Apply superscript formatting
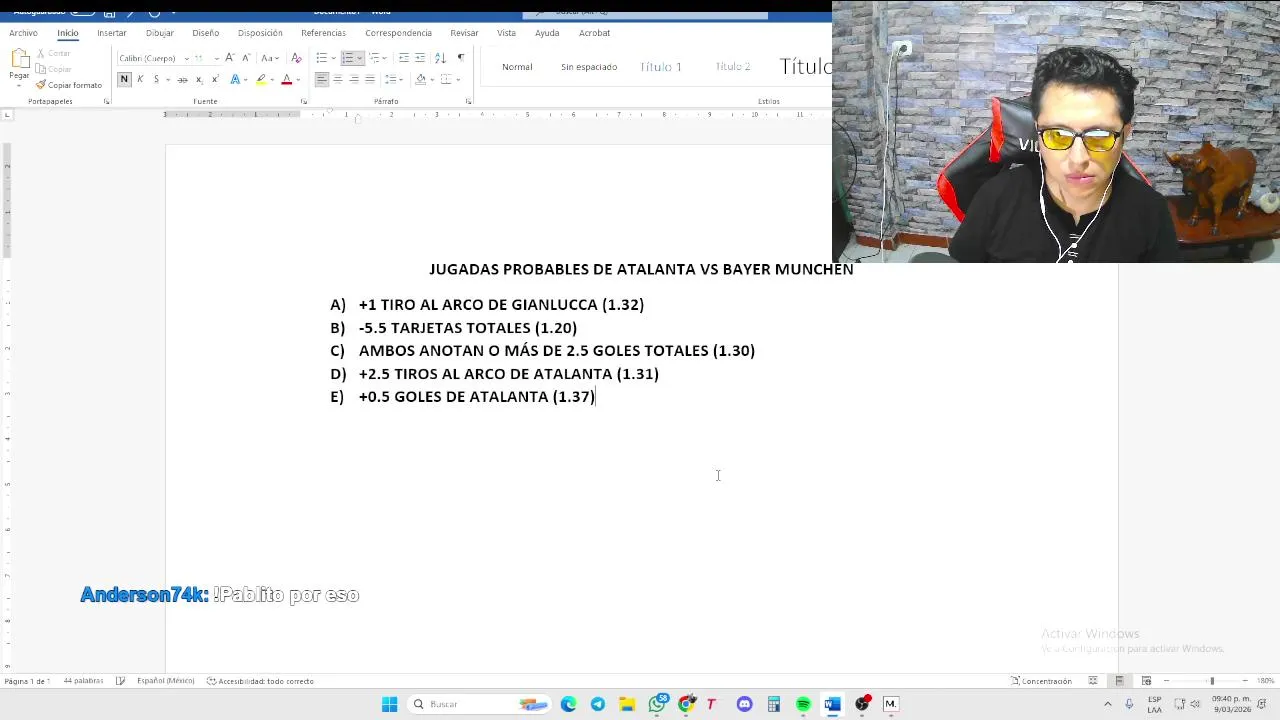Screen dimensions: 1280x720 214,79
